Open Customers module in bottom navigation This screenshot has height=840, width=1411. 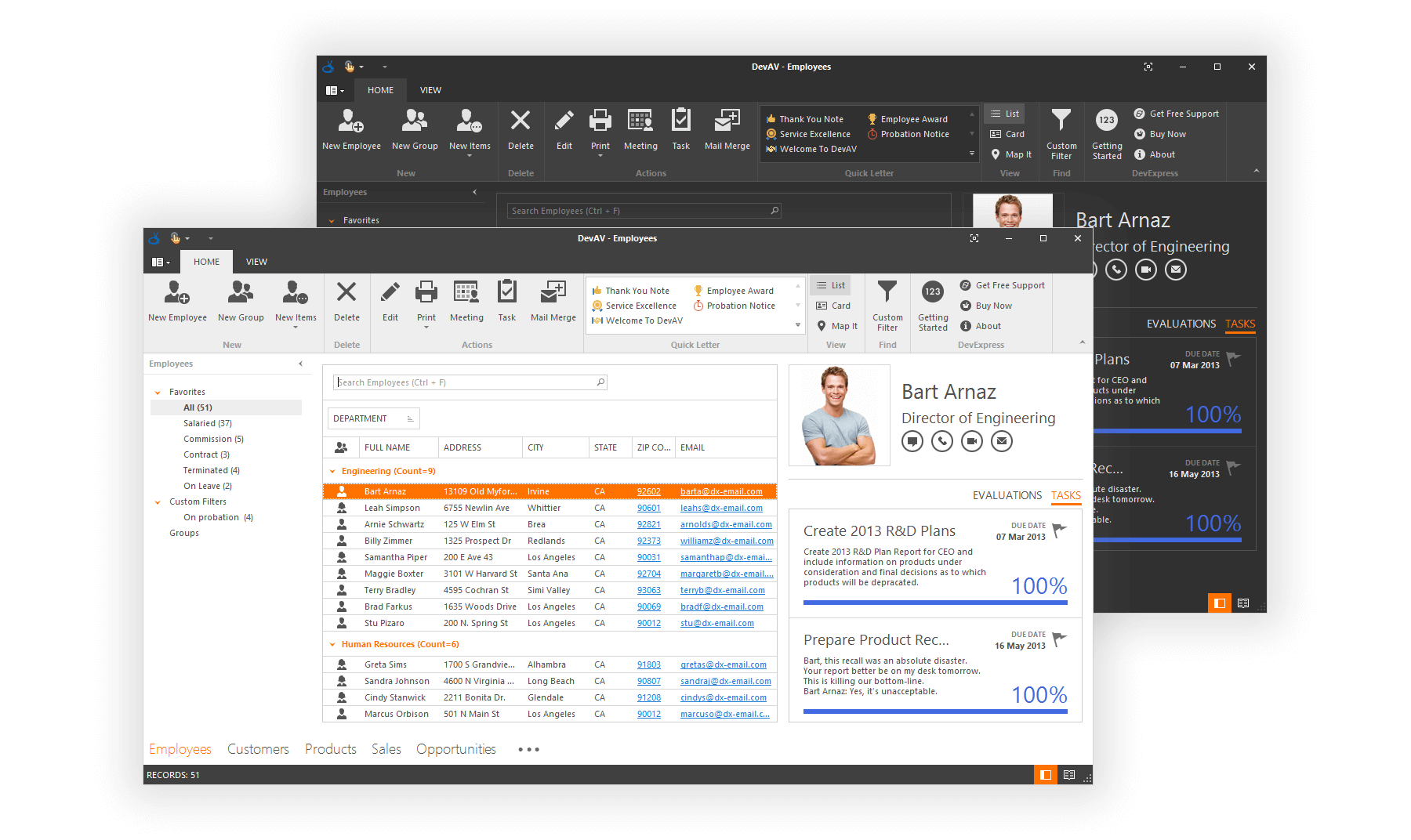[x=258, y=749]
